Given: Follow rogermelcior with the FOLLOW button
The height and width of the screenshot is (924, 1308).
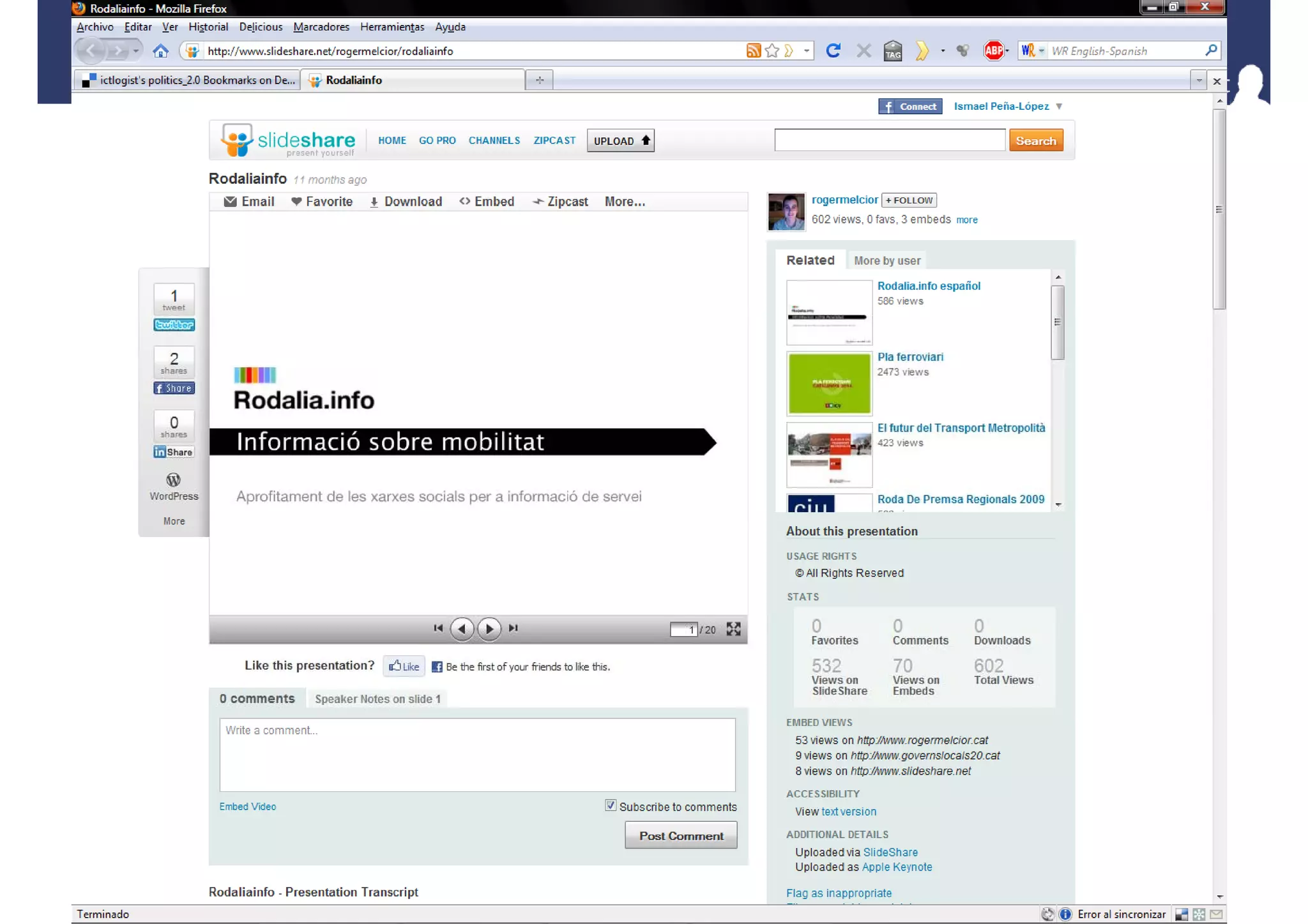Looking at the screenshot, I should [x=909, y=200].
